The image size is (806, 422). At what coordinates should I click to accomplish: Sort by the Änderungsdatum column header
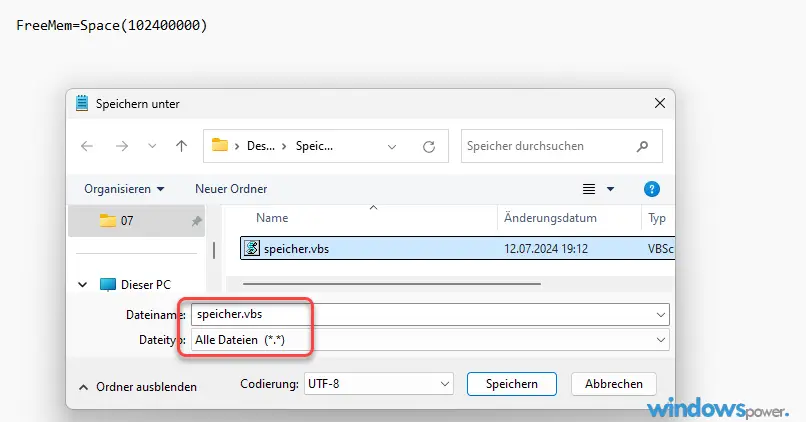tap(550, 218)
